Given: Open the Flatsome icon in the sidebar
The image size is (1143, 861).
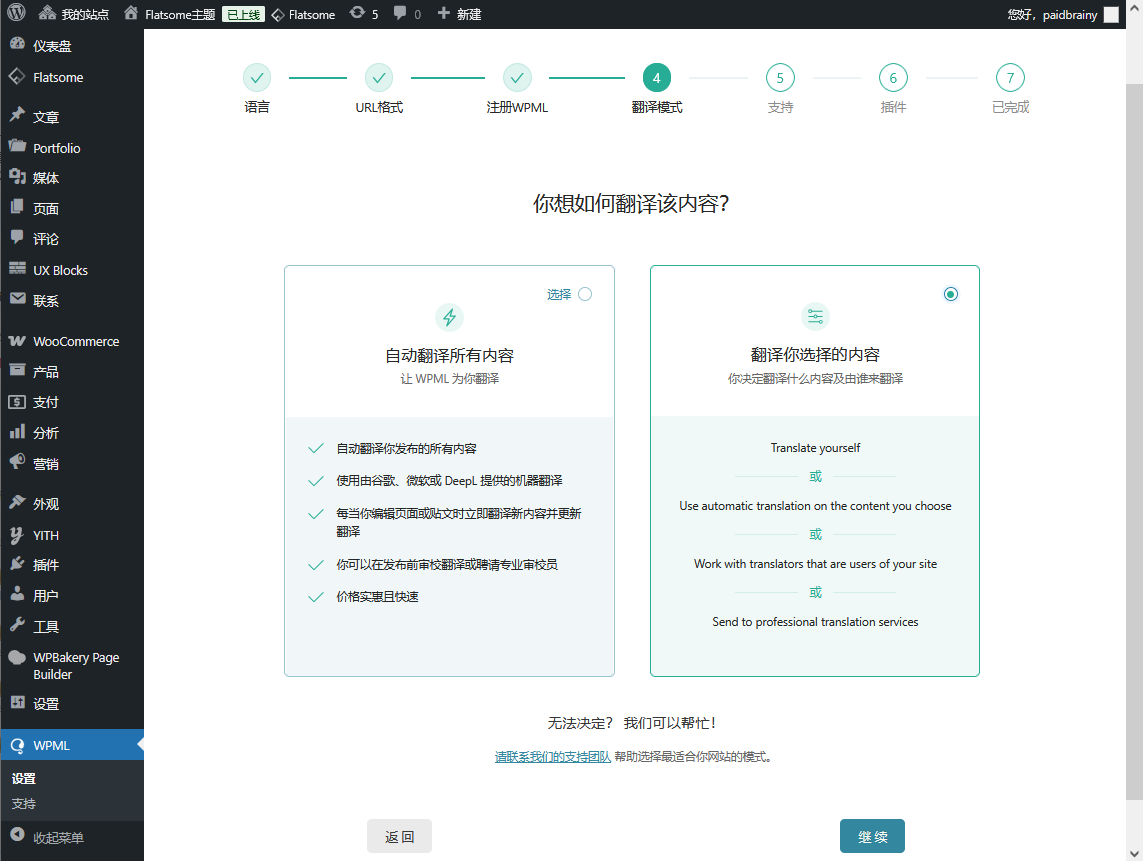Looking at the screenshot, I should pos(17,76).
